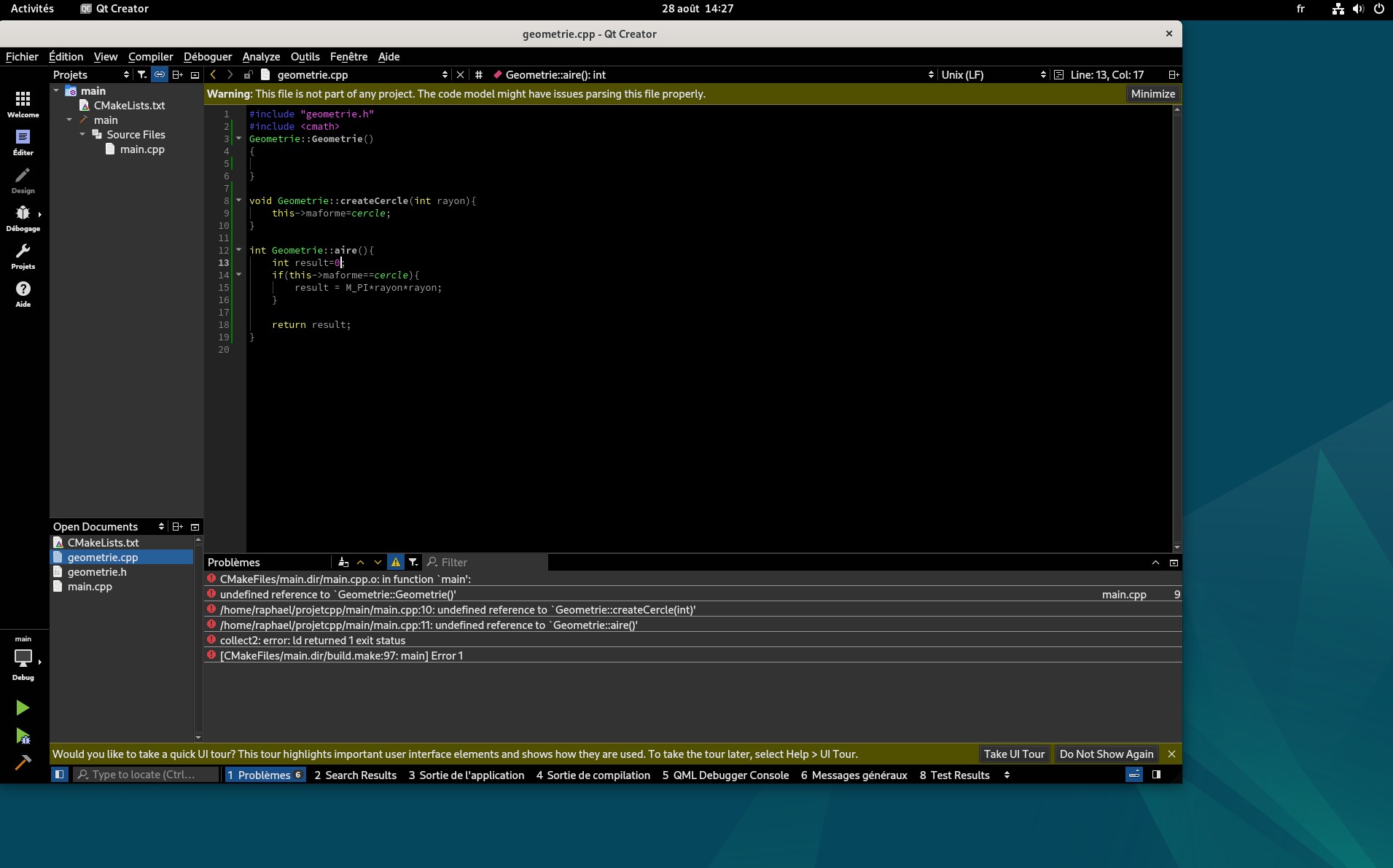Open the Aide help mode
The height and width of the screenshot is (868, 1393).
click(x=23, y=293)
